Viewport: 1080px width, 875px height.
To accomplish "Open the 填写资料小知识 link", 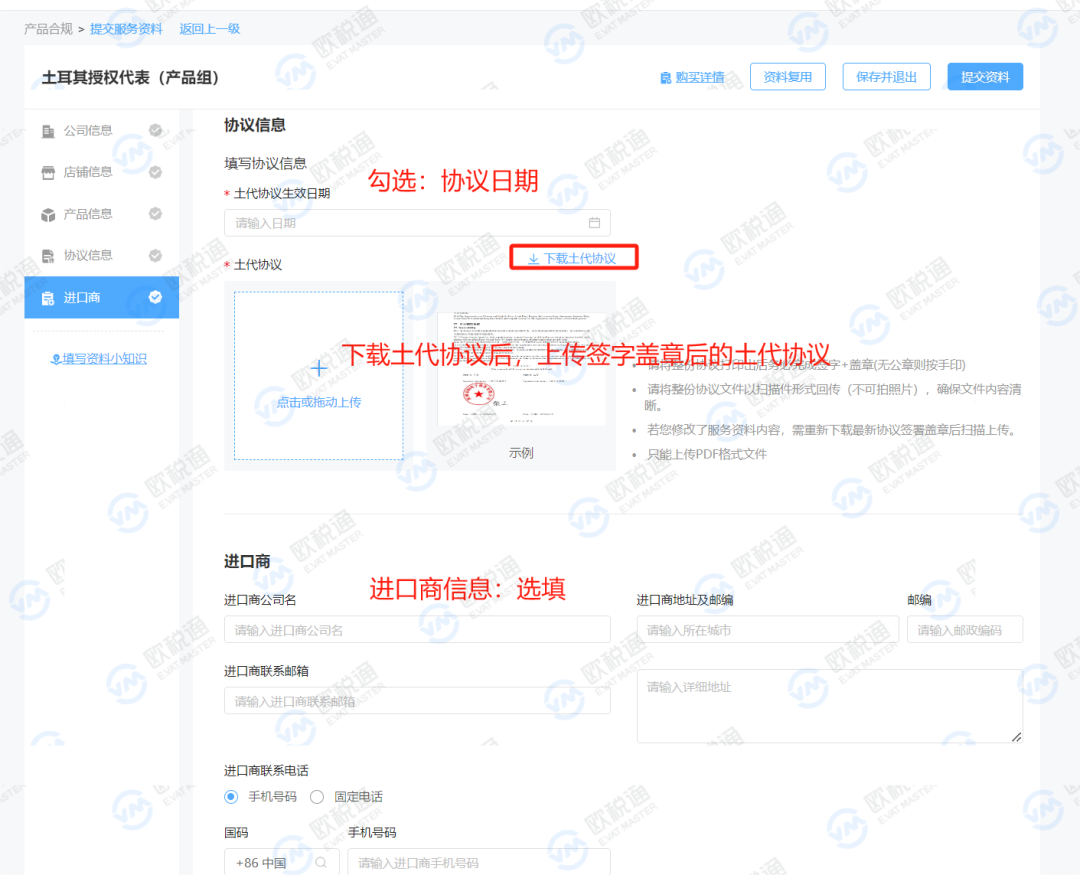I will tap(99, 359).
